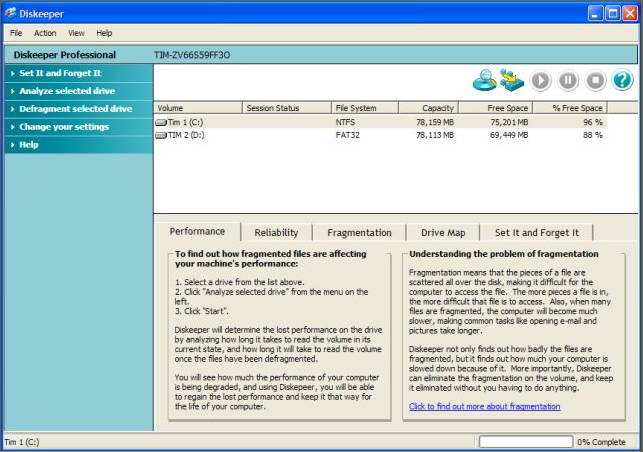The width and height of the screenshot is (643, 452).
Task: Sort by the % Free Space column header
Action: 570,108
